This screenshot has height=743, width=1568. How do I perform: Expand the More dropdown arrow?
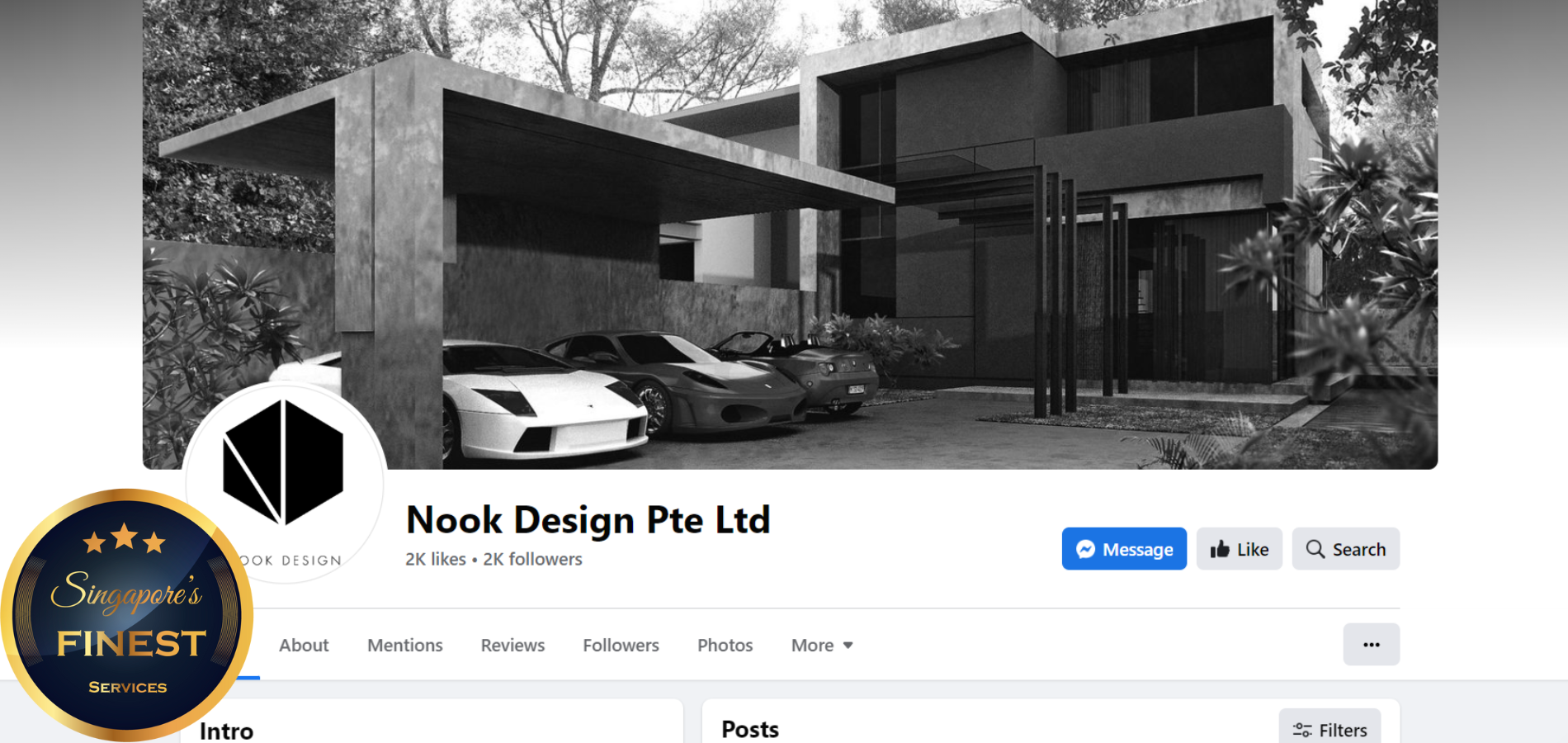pos(848,646)
